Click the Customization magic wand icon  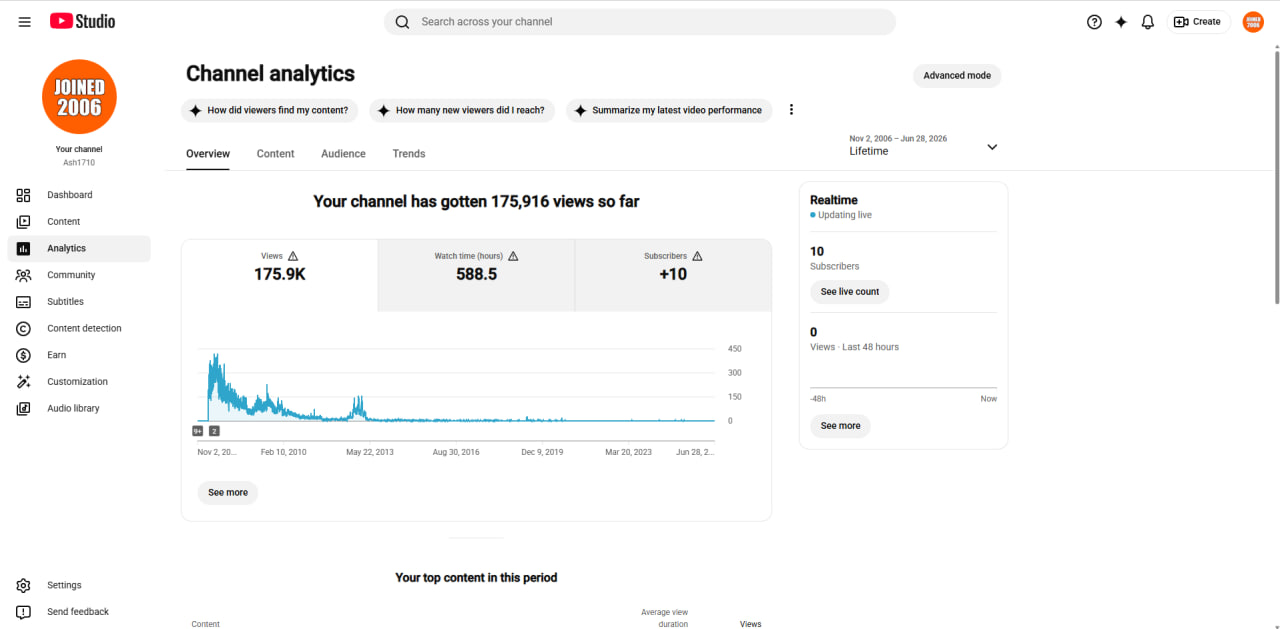pyautogui.click(x=23, y=382)
